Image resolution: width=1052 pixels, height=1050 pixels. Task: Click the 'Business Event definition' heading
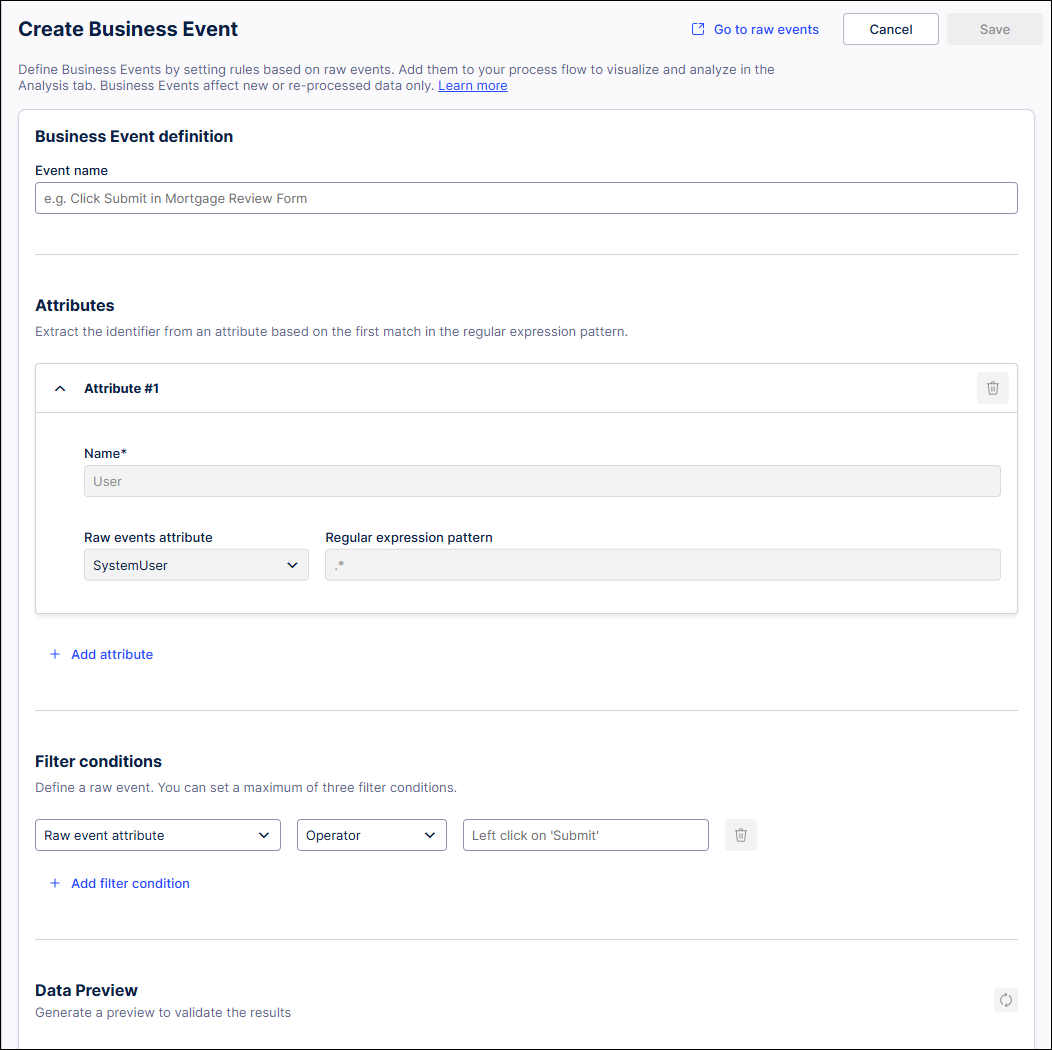[134, 136]
